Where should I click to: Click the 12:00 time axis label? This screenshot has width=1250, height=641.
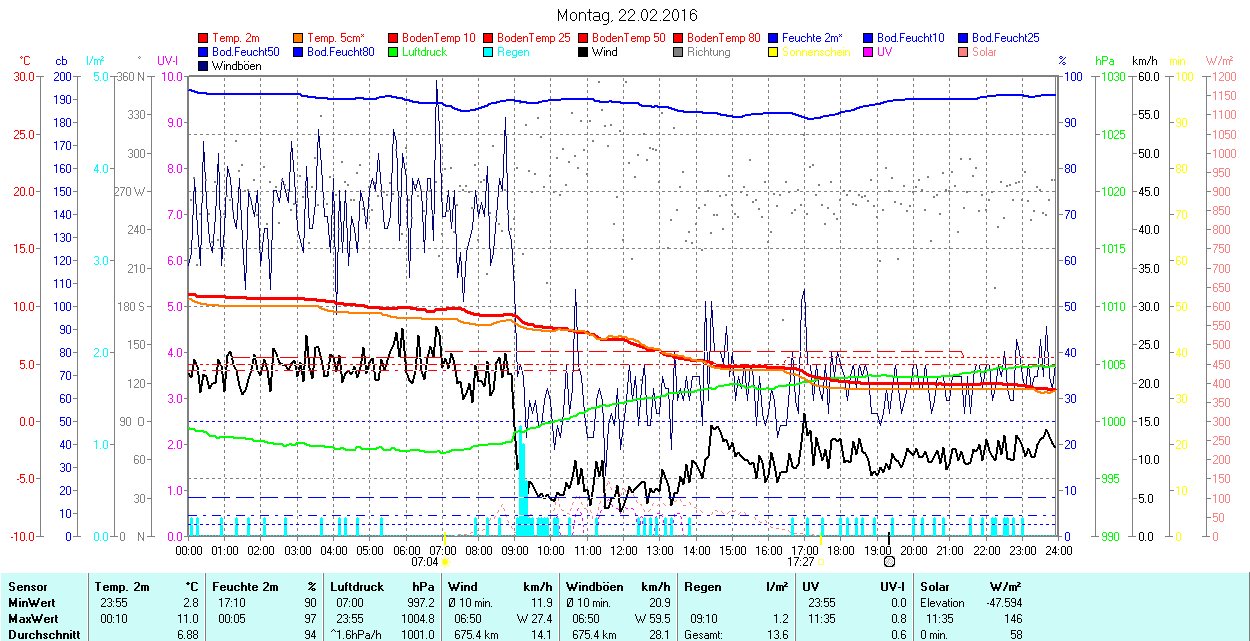pyautogui.click(x=624, y=550)
